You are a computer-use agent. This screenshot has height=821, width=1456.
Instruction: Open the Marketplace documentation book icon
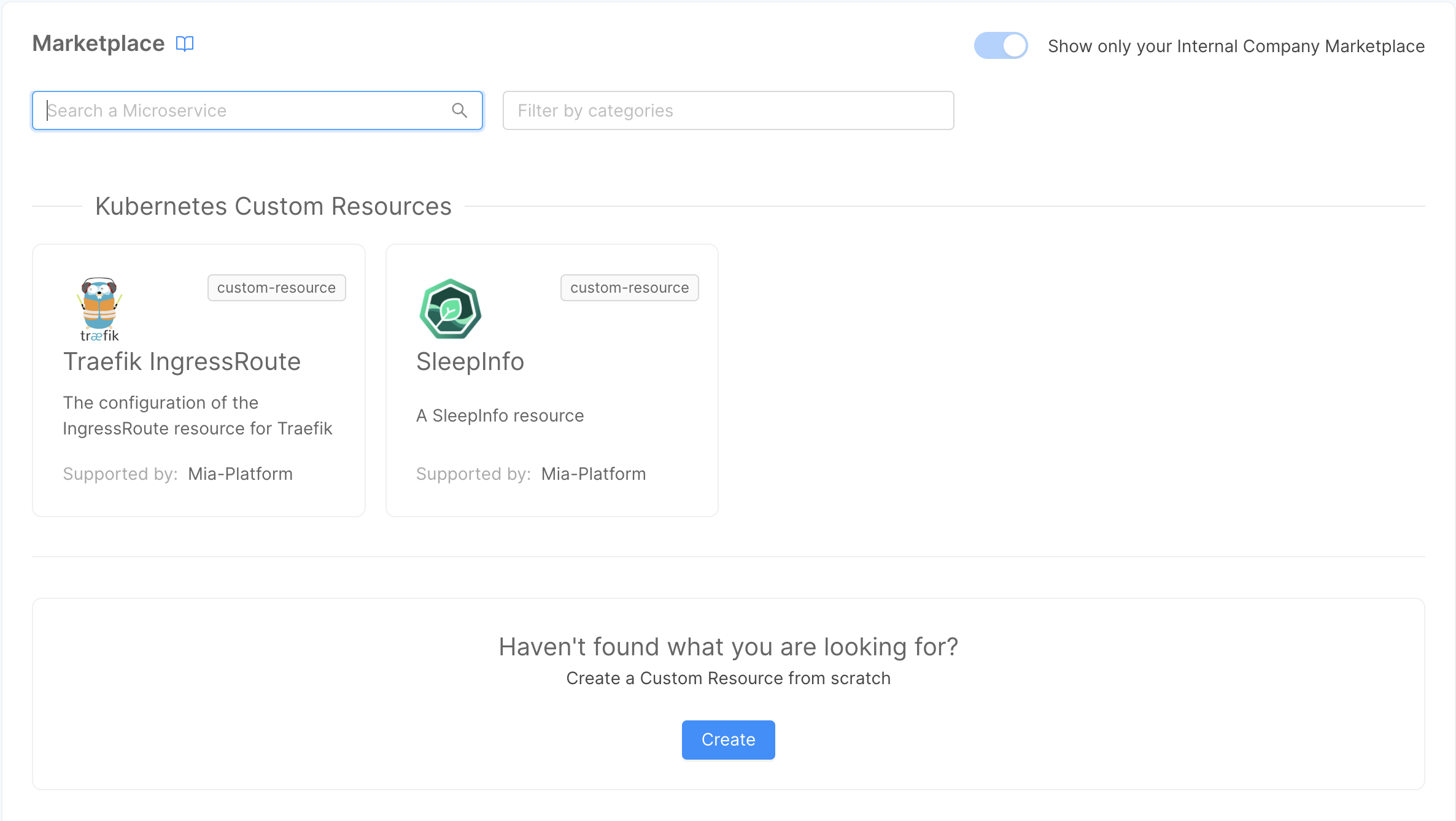(x=185, y=43)
